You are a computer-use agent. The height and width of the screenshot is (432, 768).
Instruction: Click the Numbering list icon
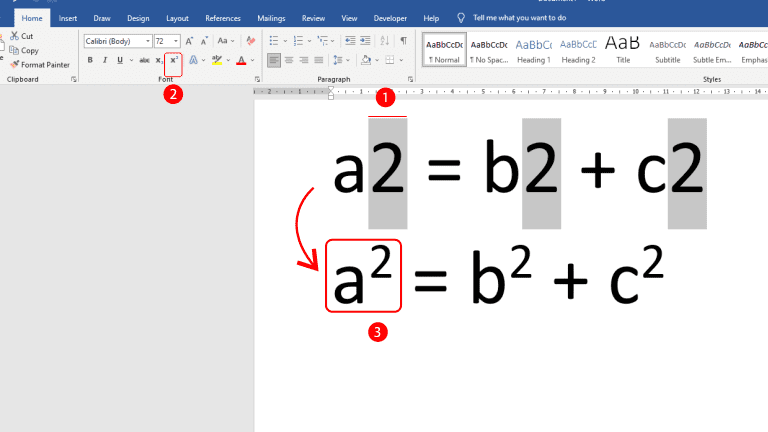(x=298, y=41)
